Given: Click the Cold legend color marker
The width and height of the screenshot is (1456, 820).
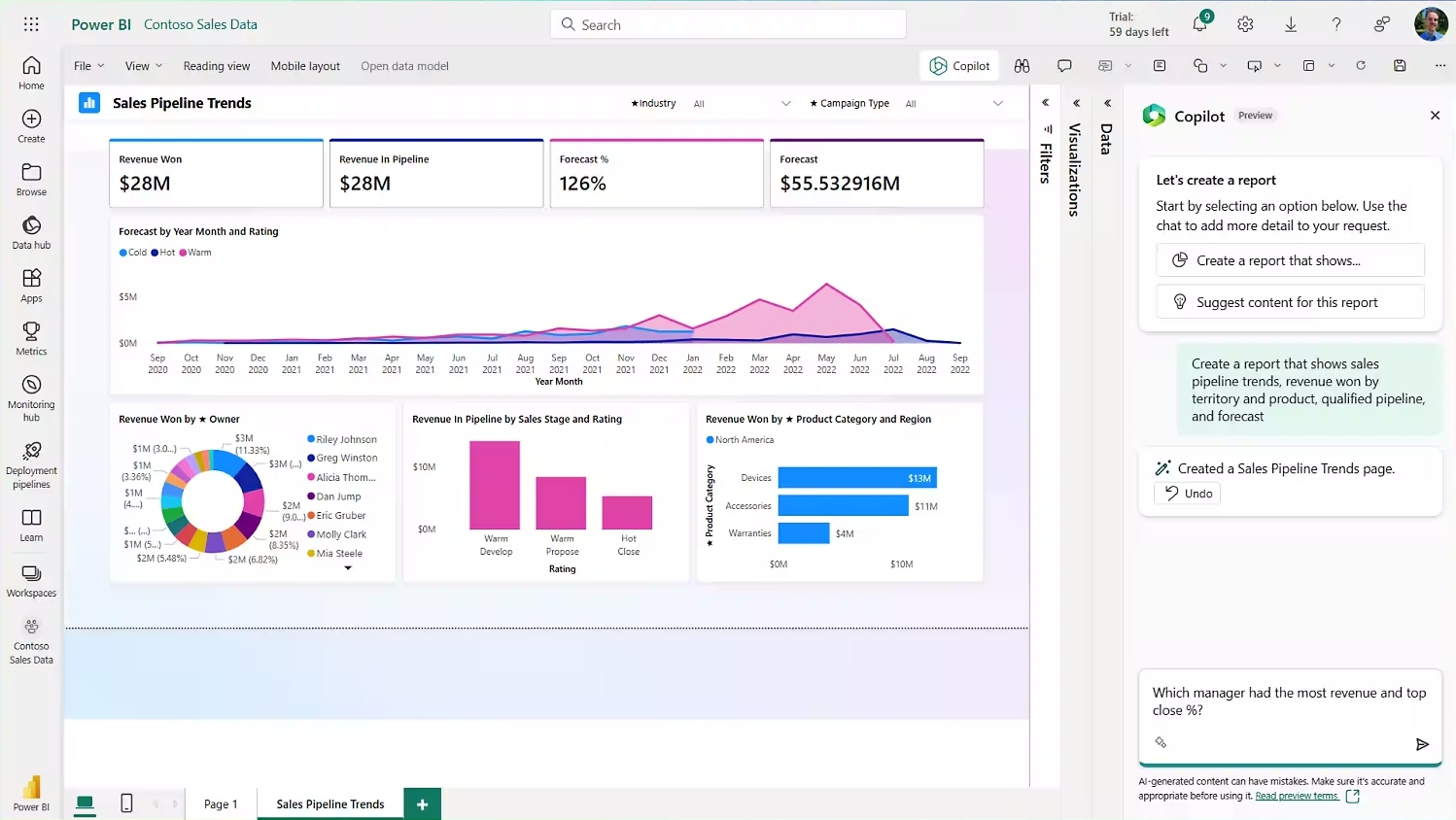Looking at the screenshot, I should tap(123, 253).
